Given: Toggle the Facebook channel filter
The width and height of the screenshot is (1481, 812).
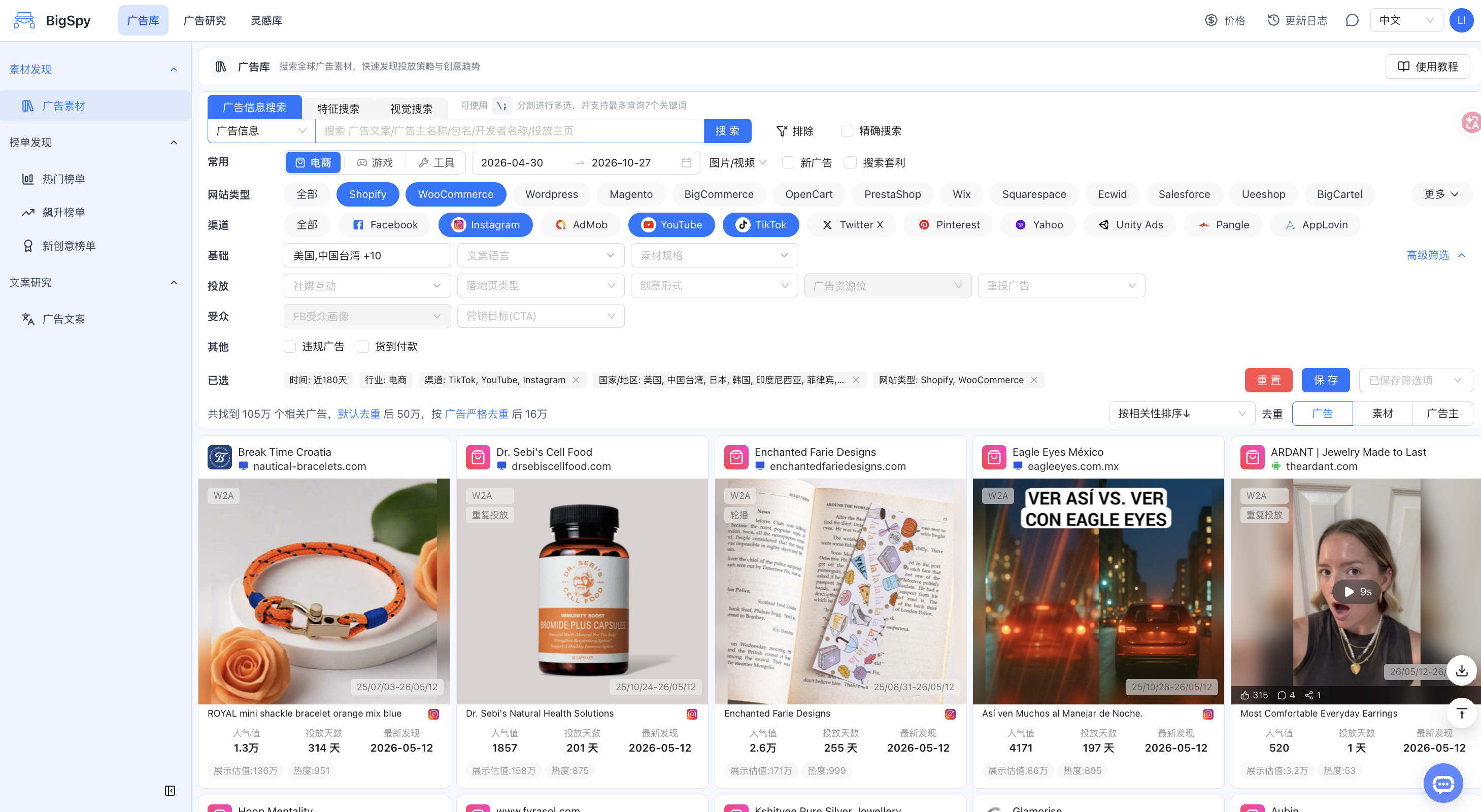Looking at the screenshot, I should tap(385, 225).
